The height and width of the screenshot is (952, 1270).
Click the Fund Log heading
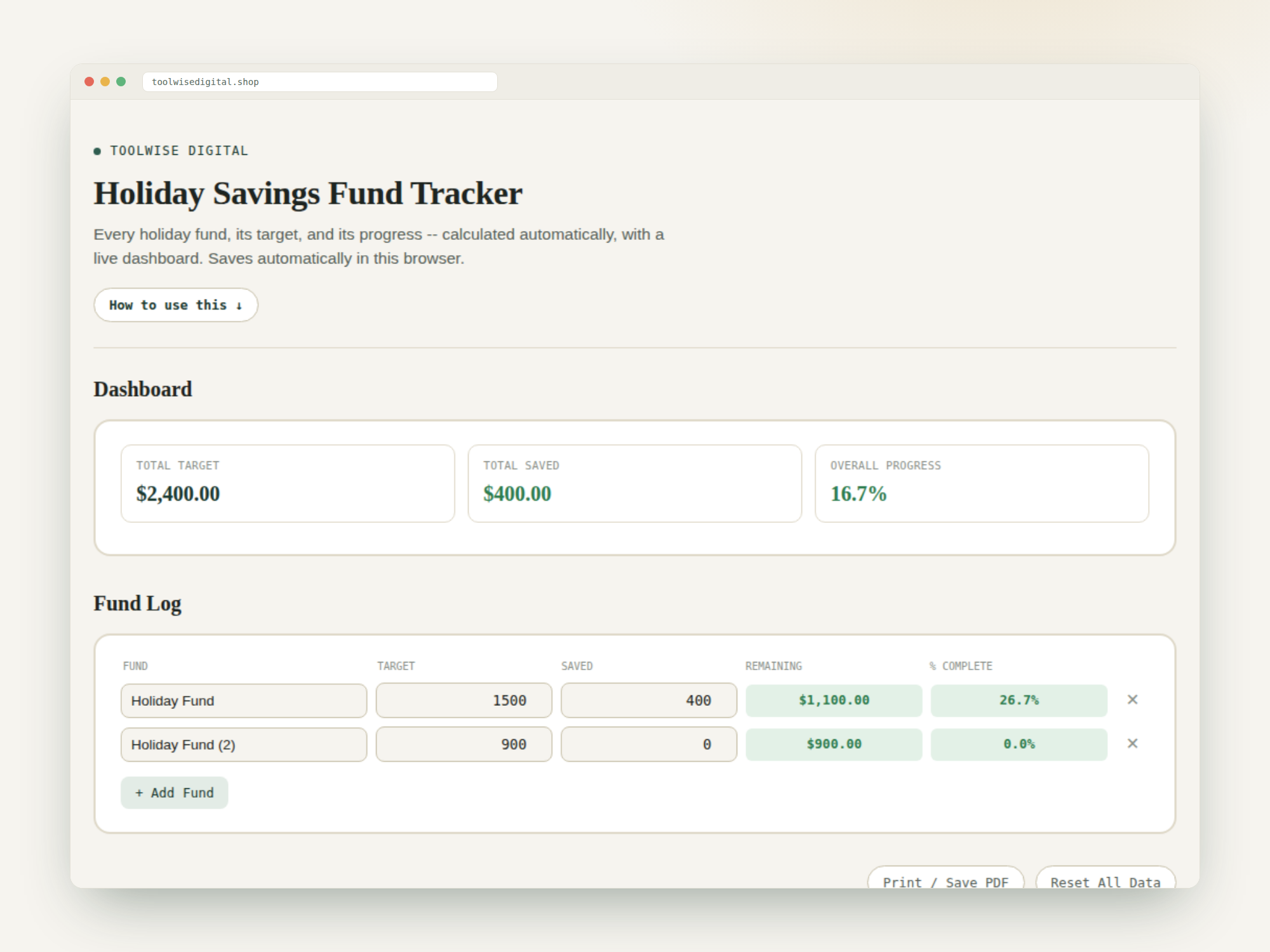pyautogui.click(x=138, y=604)
